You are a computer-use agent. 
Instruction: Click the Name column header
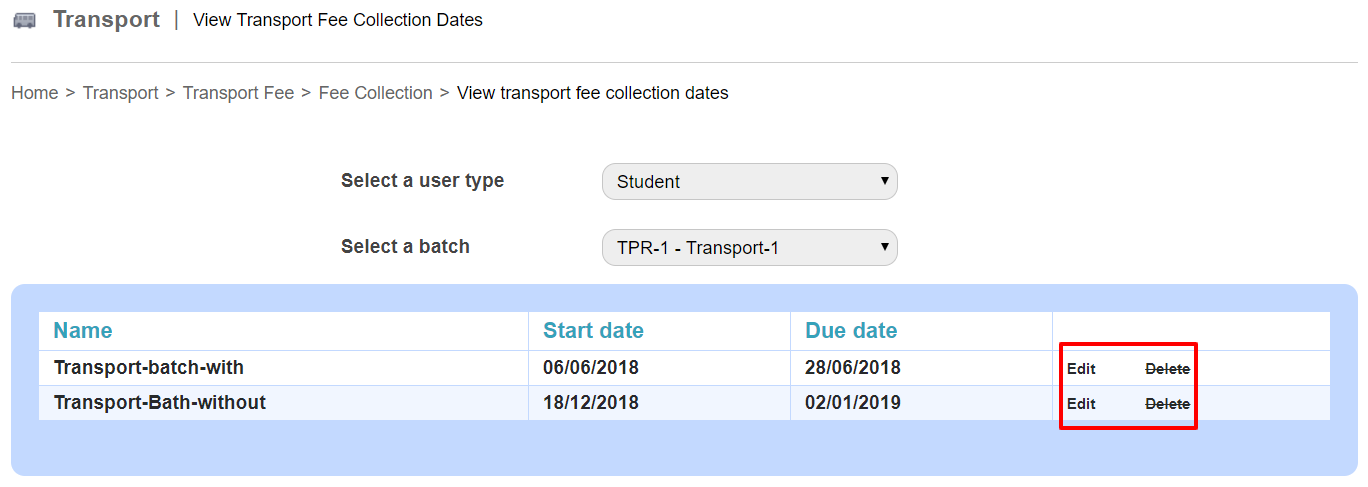[83, 331]
